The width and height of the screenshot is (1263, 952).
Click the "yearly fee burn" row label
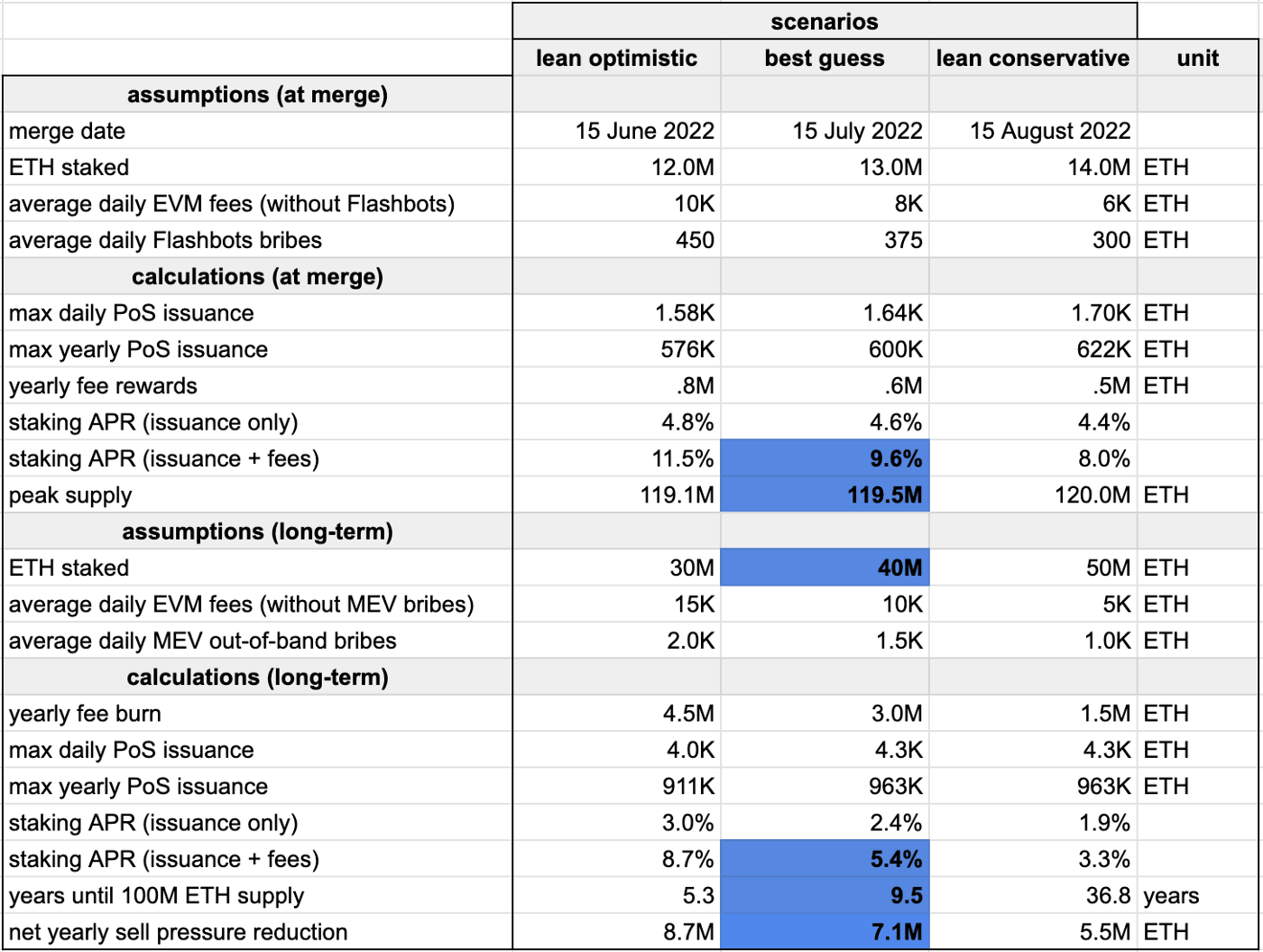(86, 714)
